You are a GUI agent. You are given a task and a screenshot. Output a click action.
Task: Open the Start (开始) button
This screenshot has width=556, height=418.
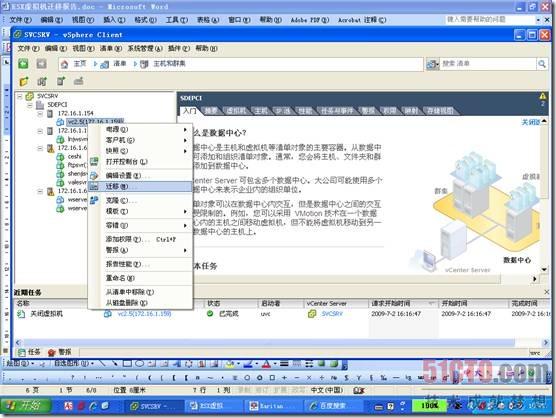(26, 406)
